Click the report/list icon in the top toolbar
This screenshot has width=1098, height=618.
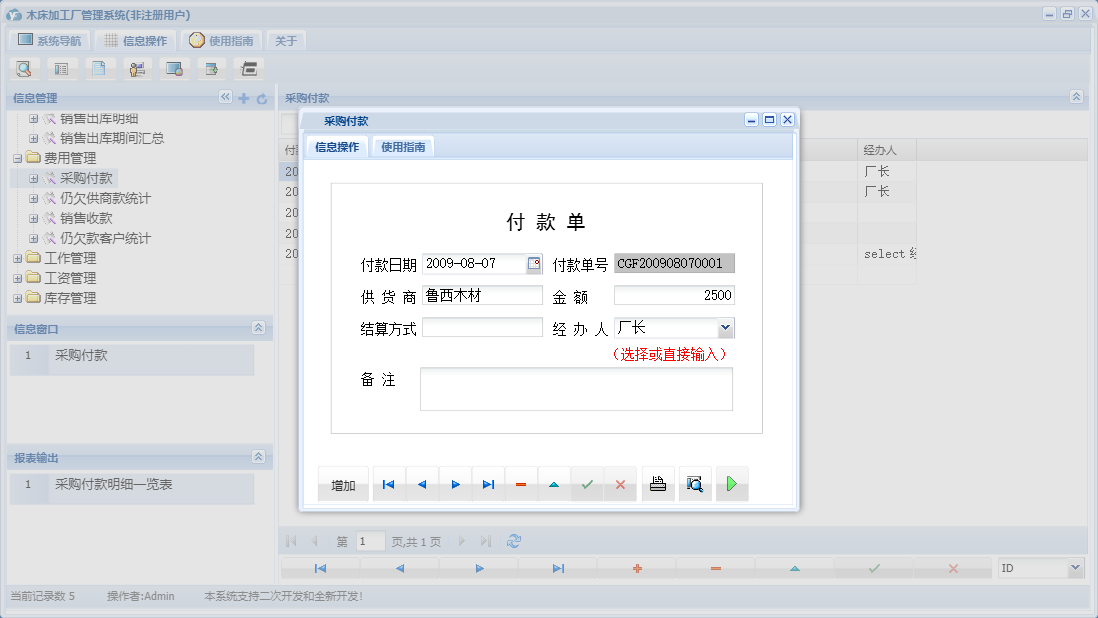(61, 68)
